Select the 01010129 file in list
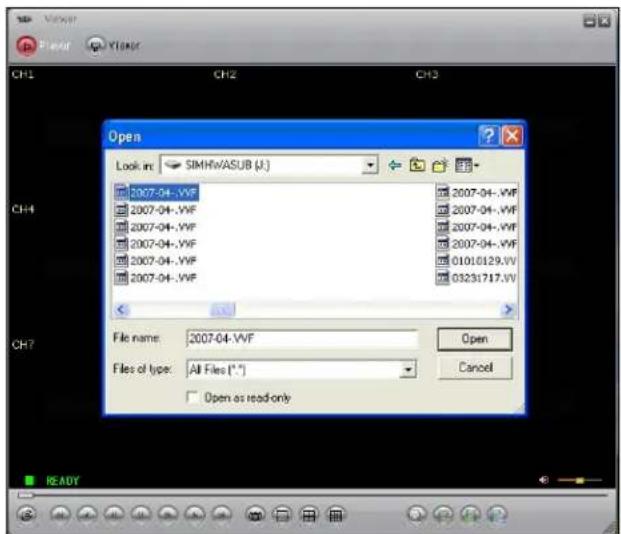Viewport: 621px width, 534px height. (x=482, y=262)
